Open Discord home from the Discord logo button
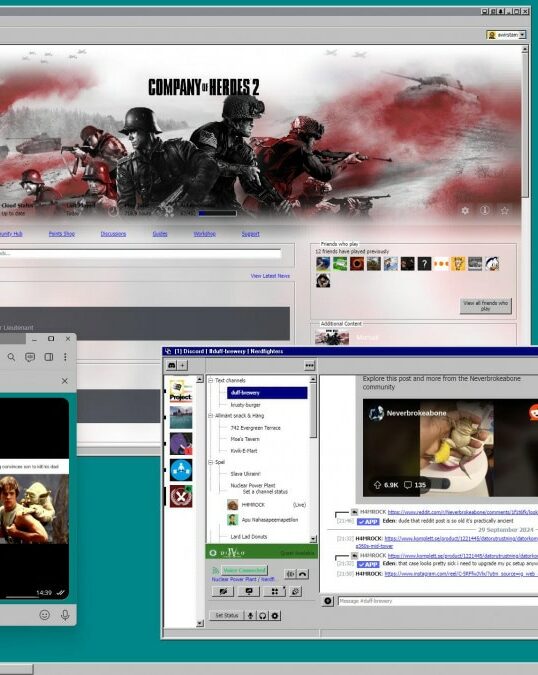538x675 pixels. tap(172, 365)
